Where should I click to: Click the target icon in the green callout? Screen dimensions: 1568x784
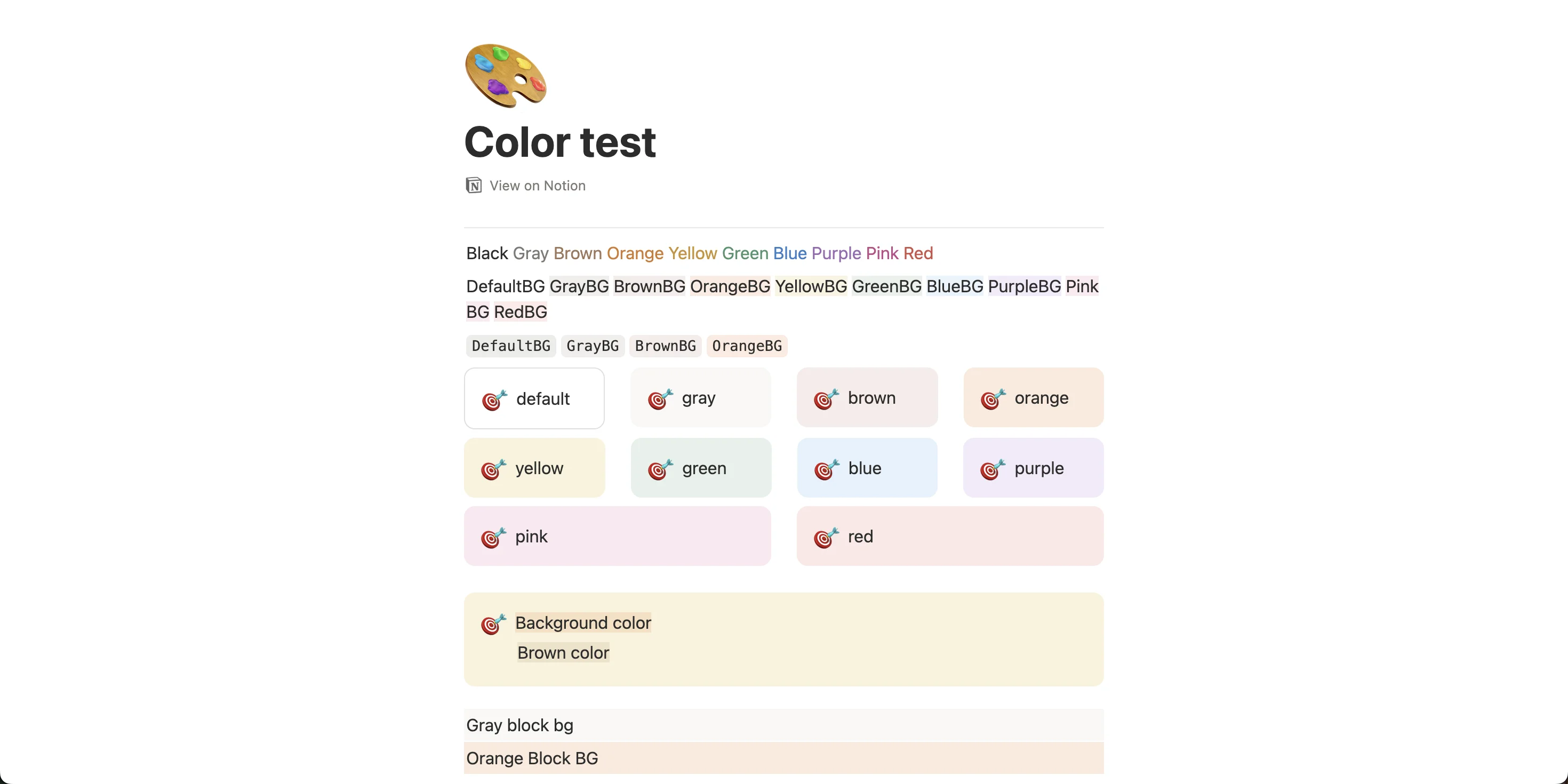pos(658,470)
